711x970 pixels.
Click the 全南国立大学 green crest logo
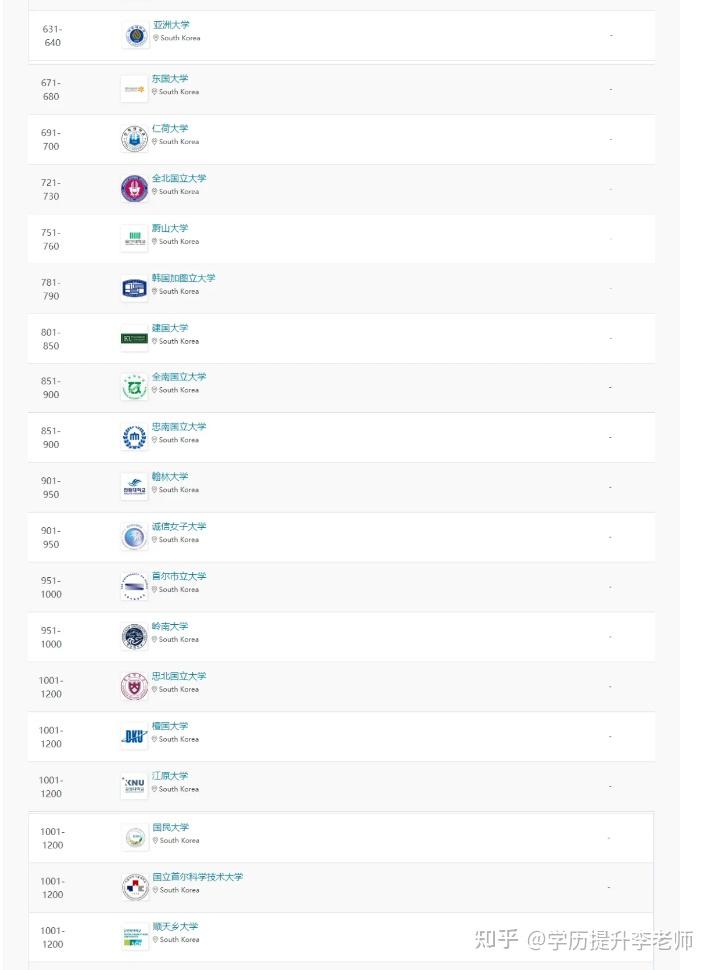point(134,388)
